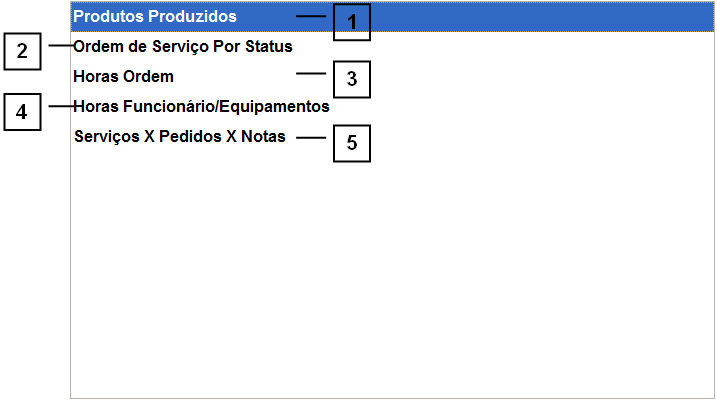Click the connector line beside callout 1

pos(312,16)
